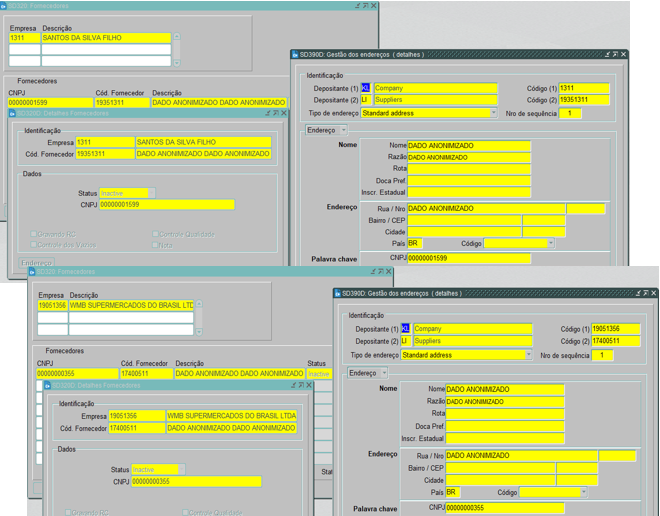Click Bairro field above CNPJ 00000001599 address
The height and width of the screenshot is (516, 660).
tap(465, 221)
